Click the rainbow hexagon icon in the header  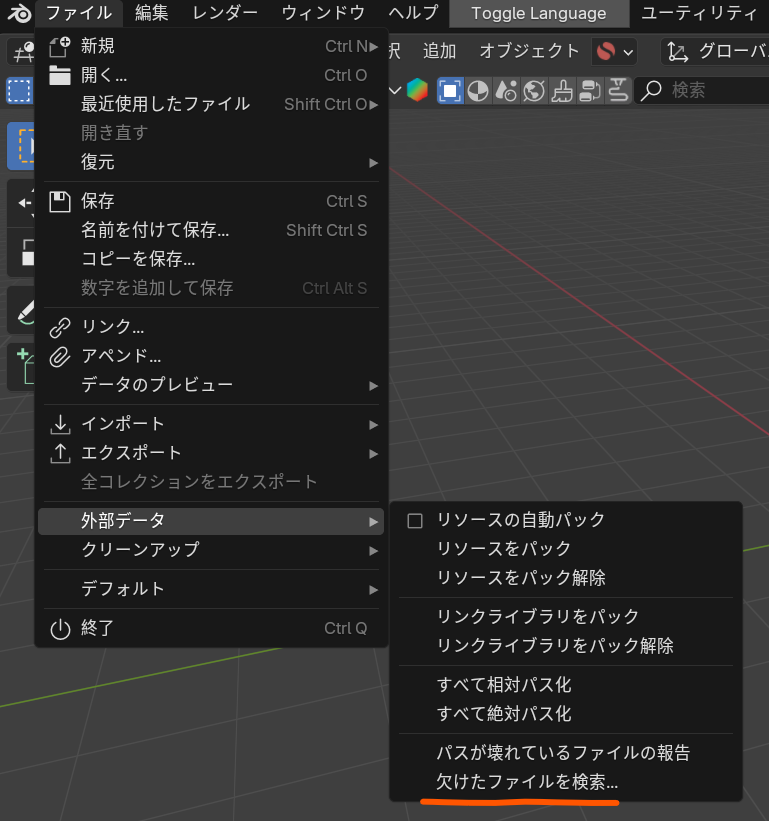tap(417, 90)
